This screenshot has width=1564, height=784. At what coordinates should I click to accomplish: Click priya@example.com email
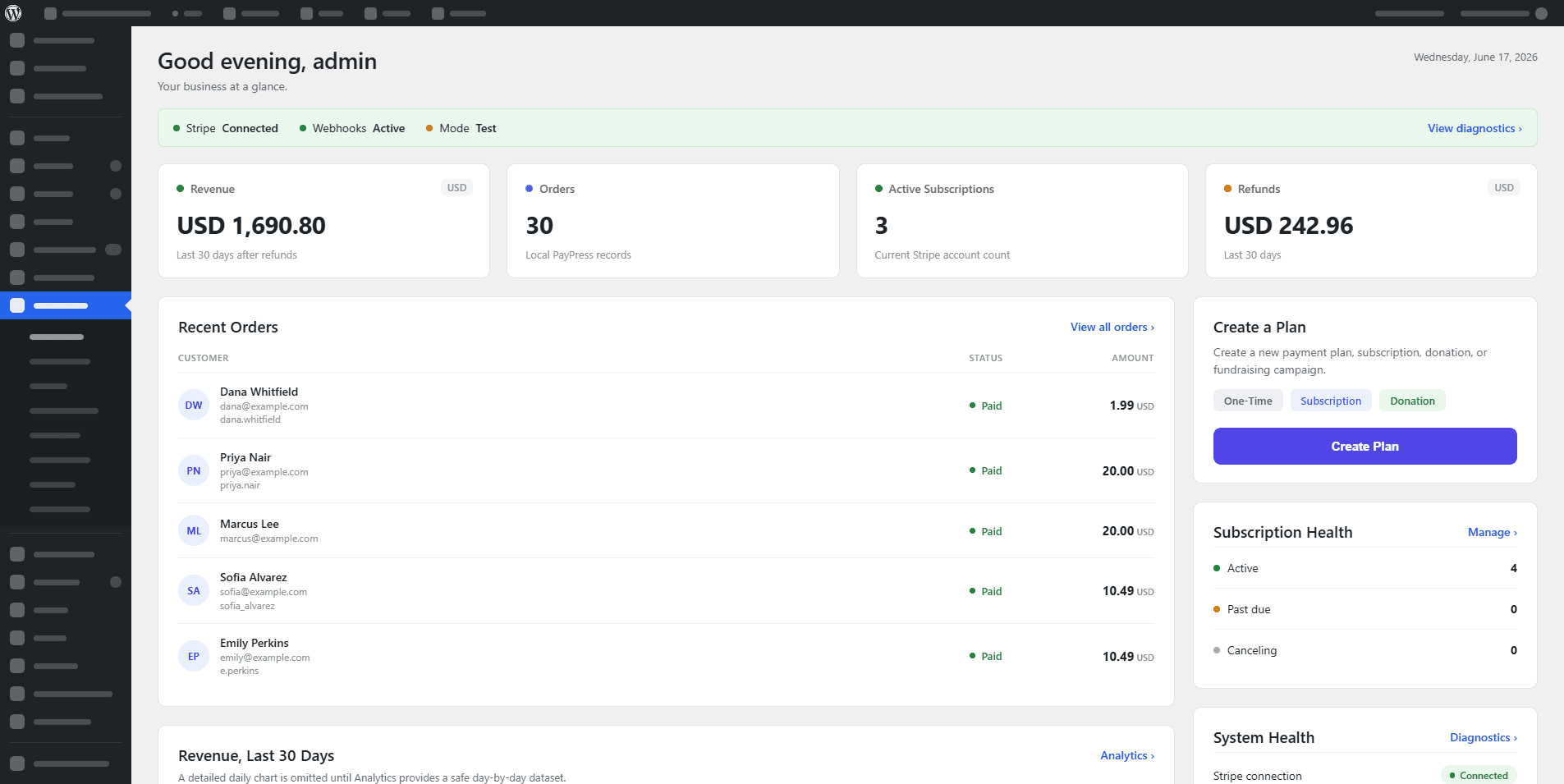pos(264,472)
